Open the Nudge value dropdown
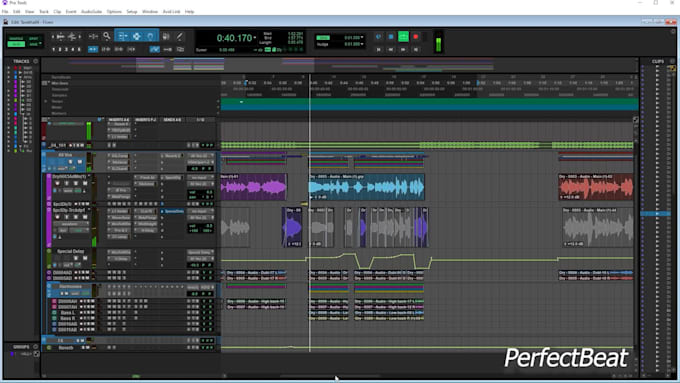The width and height of the screenshot is (680, 383). pos(362,44)
